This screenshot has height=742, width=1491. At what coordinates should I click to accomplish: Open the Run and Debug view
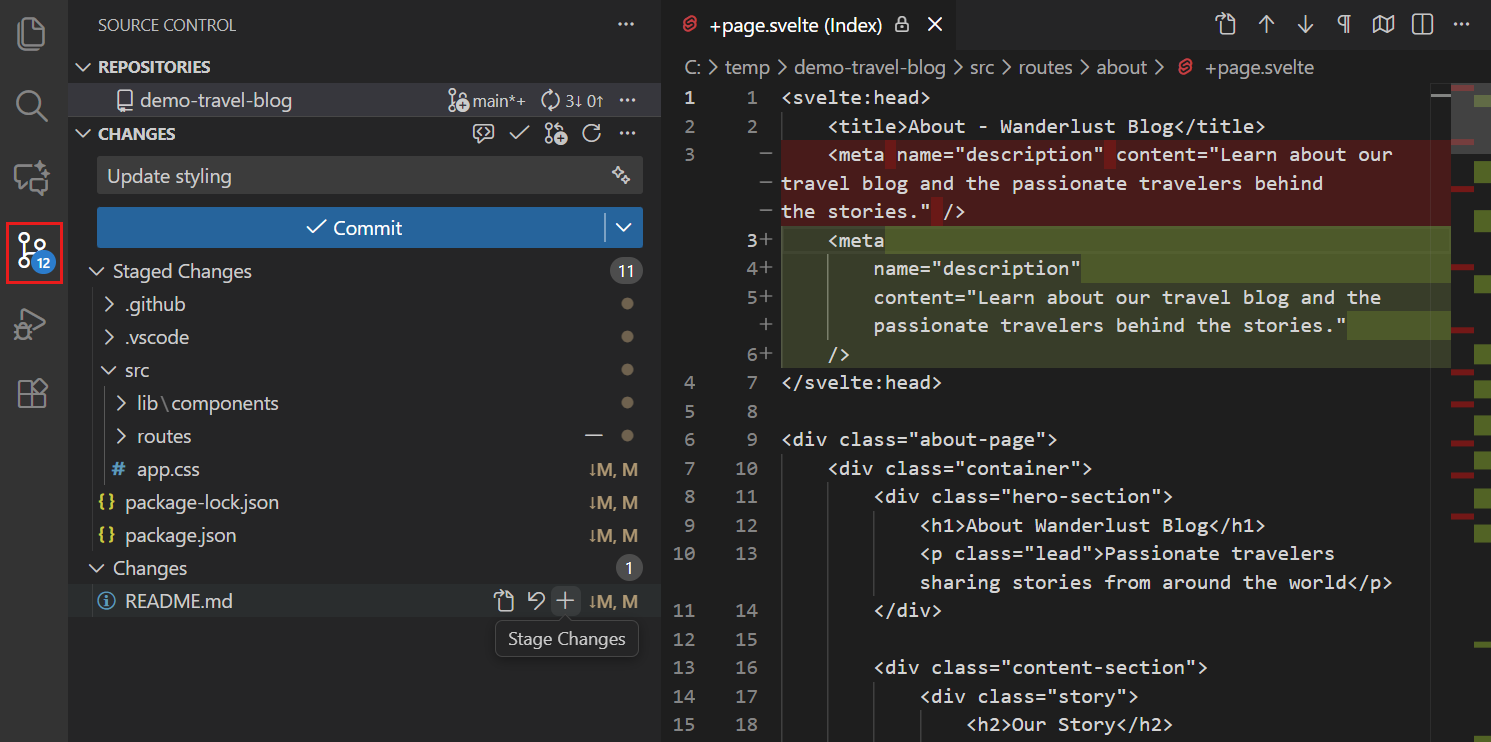[31, 324]
